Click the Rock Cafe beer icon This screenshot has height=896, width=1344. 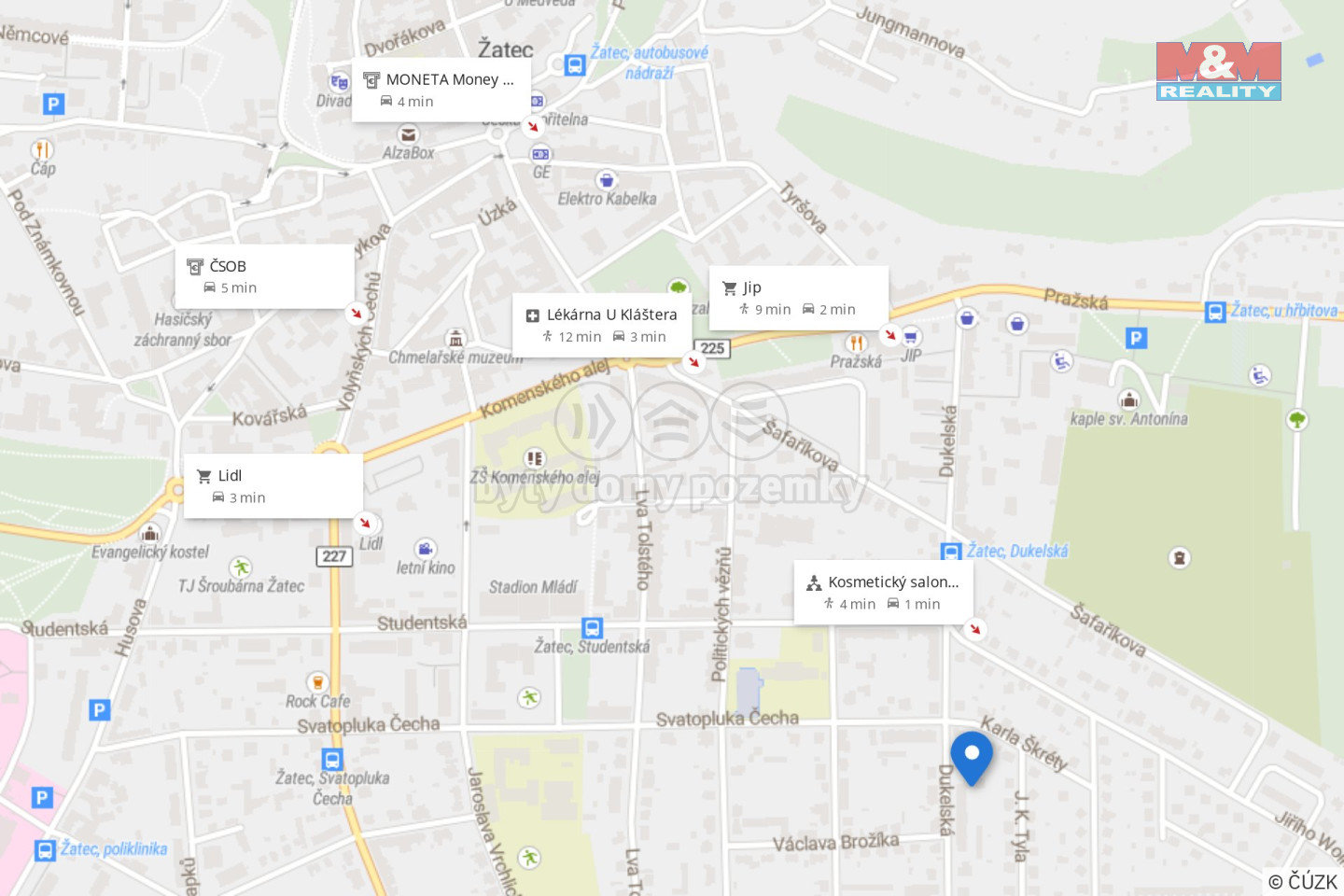pyautogui.click(x=317, y=682)
